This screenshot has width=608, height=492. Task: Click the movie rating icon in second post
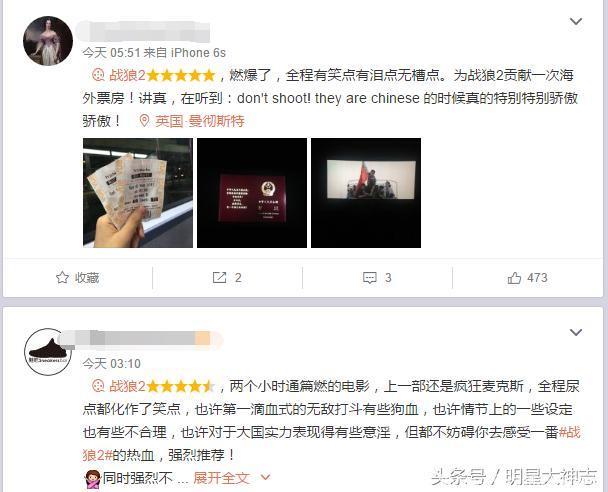point(98,386)
